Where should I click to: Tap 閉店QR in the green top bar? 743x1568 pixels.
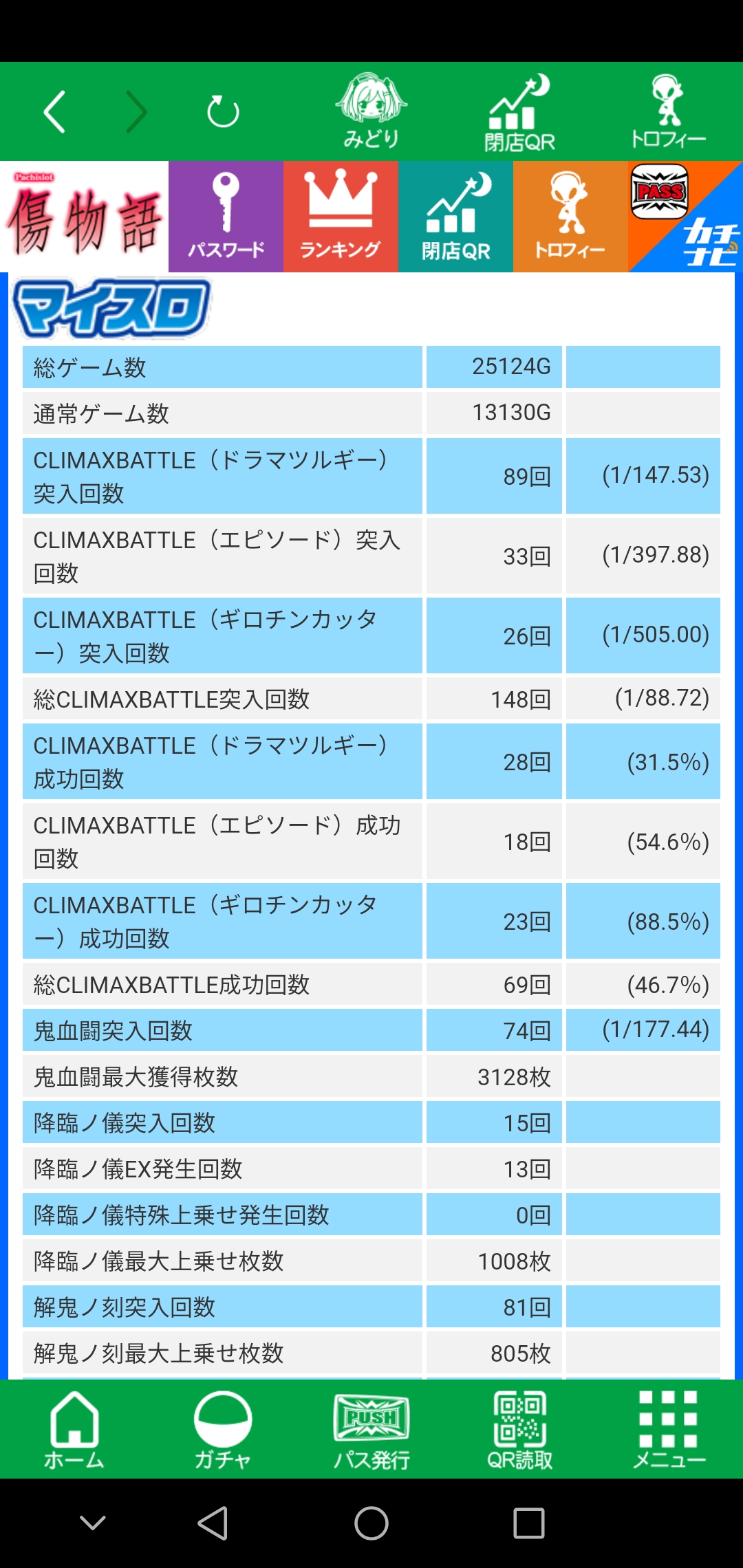tap(519, 112)
